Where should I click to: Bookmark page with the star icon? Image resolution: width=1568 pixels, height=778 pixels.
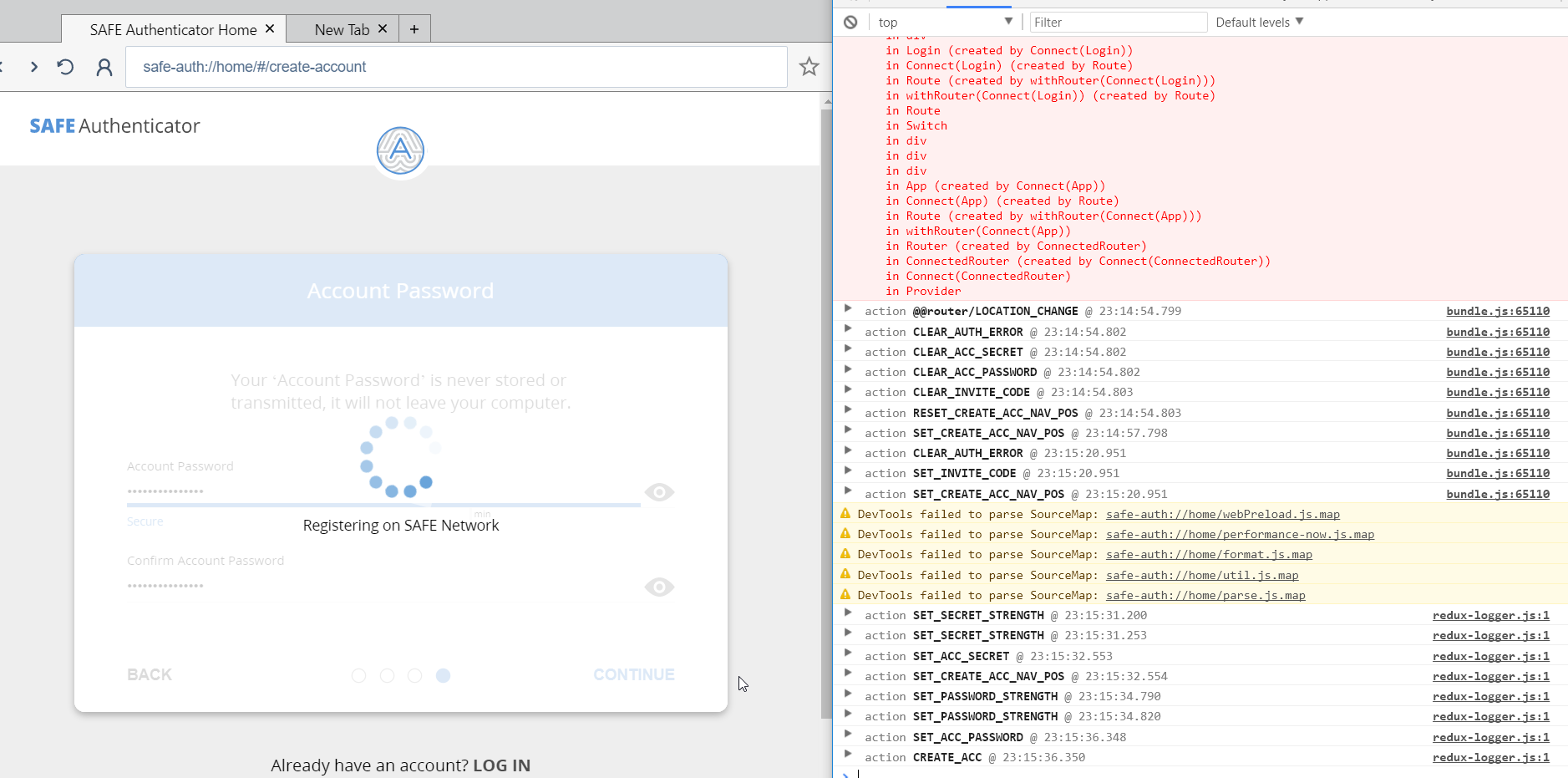click(809, 67)
